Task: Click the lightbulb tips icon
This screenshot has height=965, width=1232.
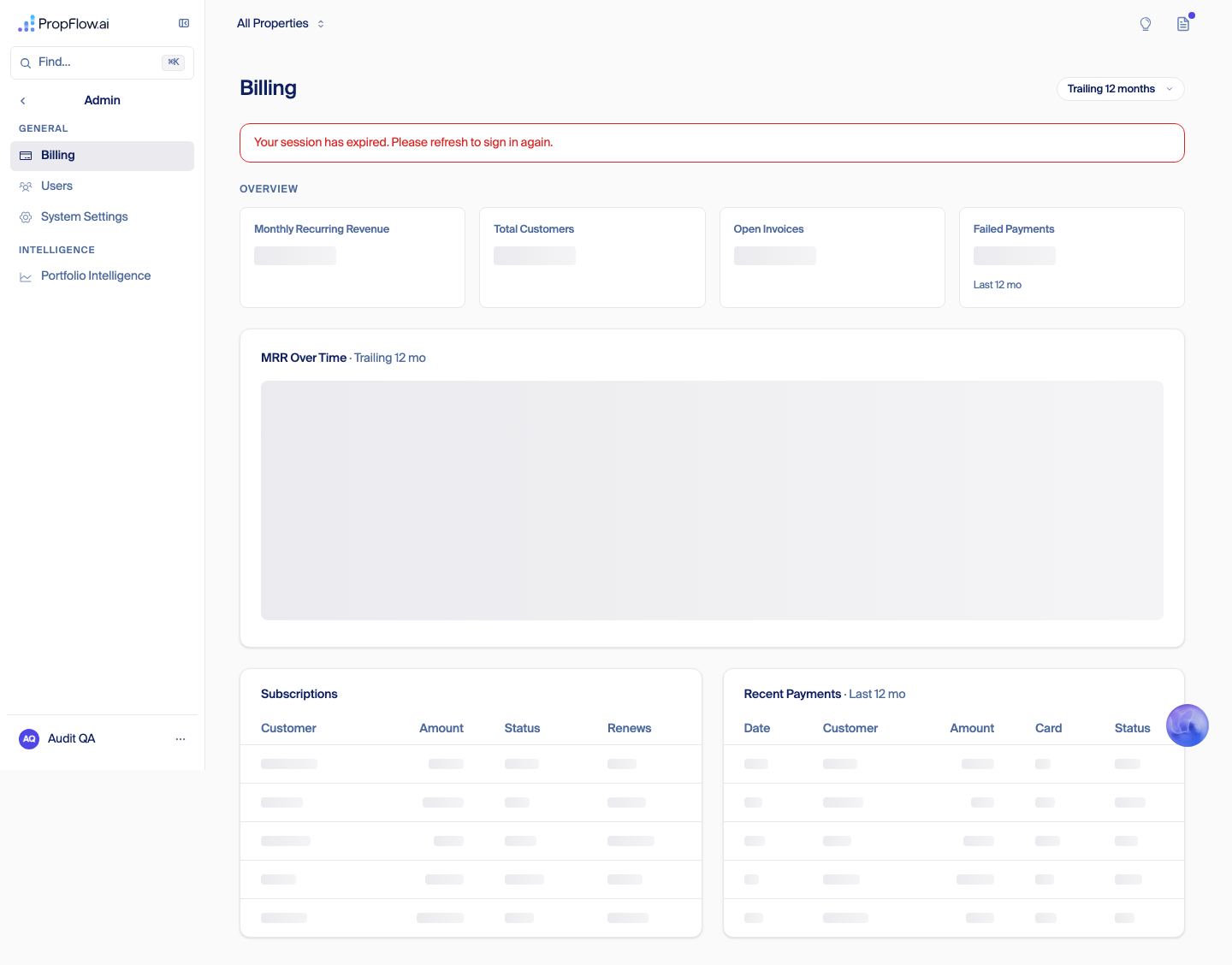Action: (x=1146, y=24)
